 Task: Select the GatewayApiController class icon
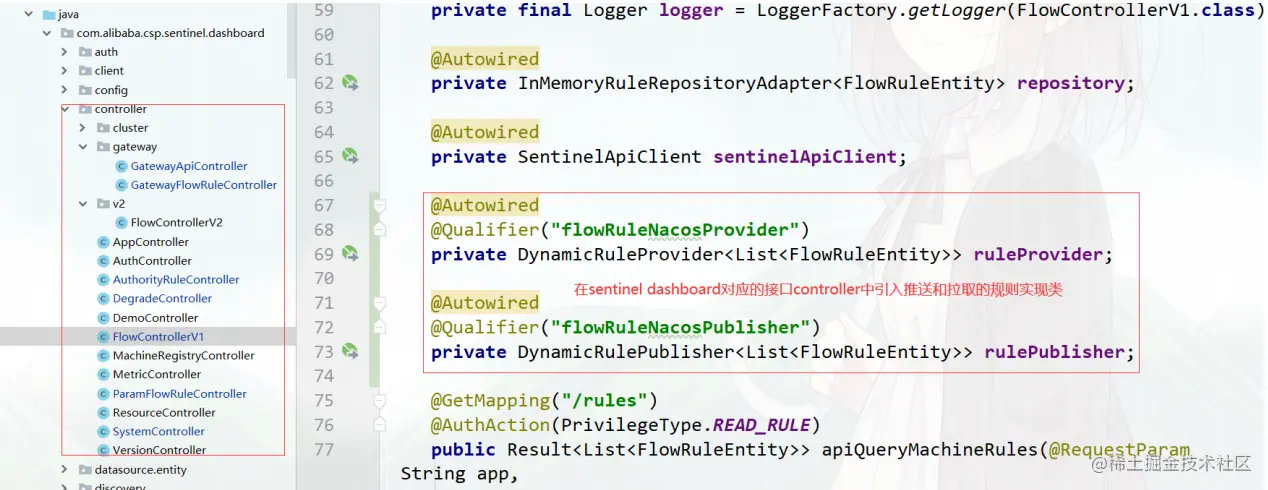(x=121, y=166)
